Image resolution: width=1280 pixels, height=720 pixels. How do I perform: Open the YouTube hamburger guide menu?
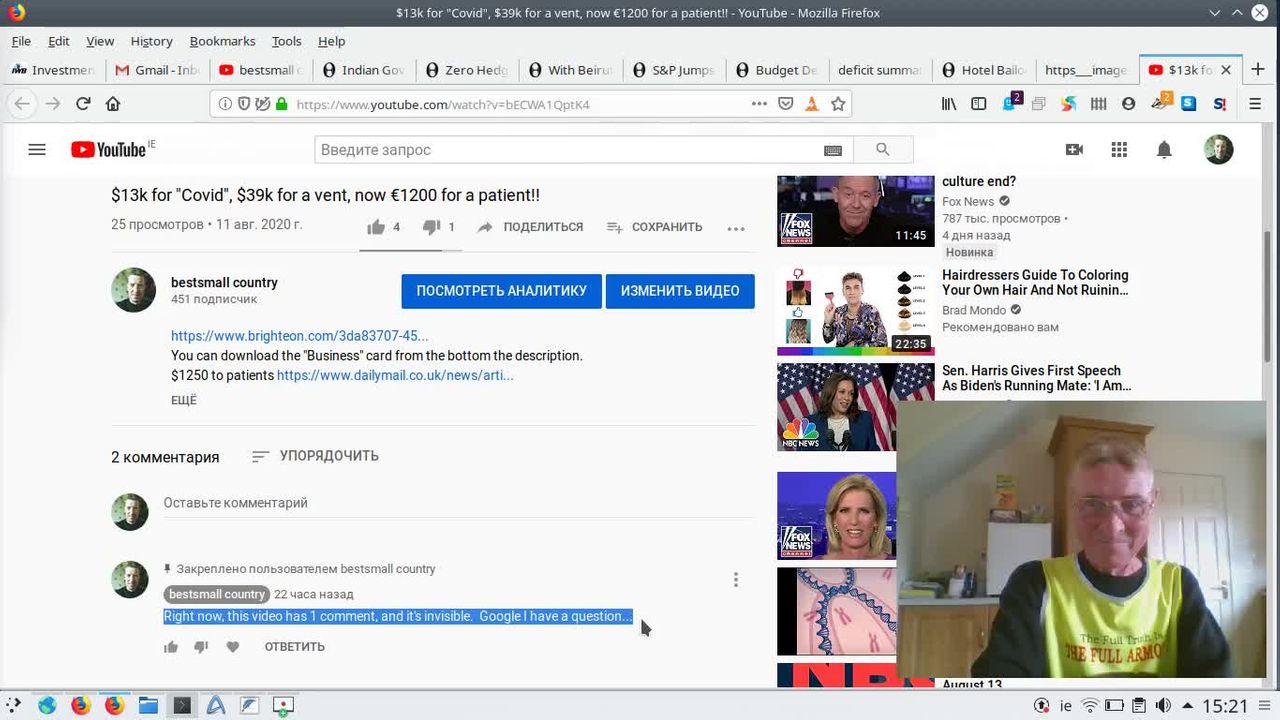pos(37,150)
